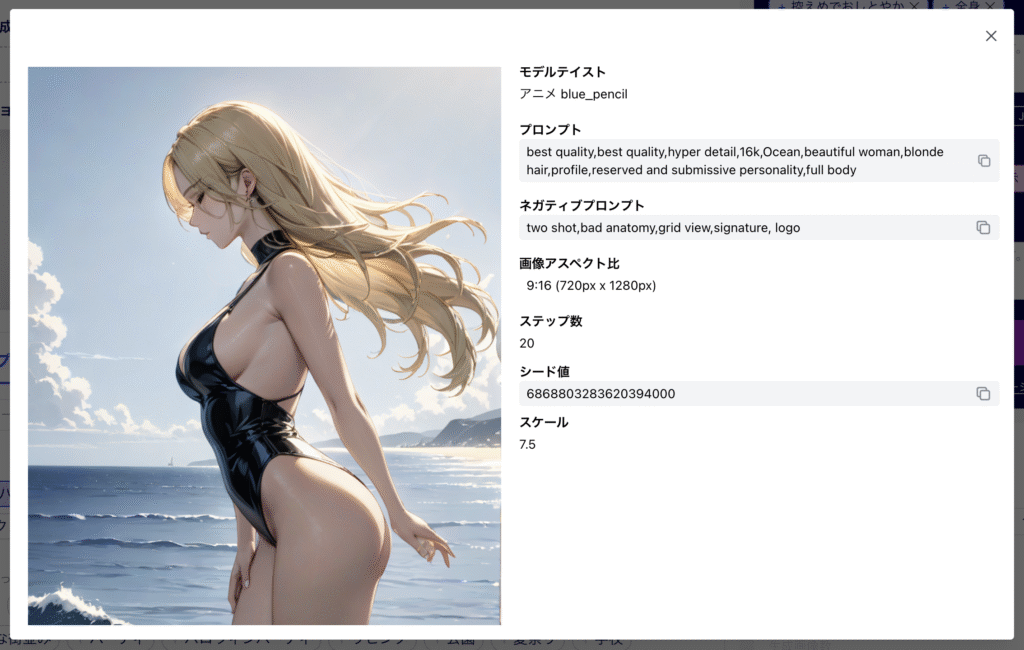Close the image details dialog
The height and width of the screenshot is (650, 1024).
click(x=991, y=36)
